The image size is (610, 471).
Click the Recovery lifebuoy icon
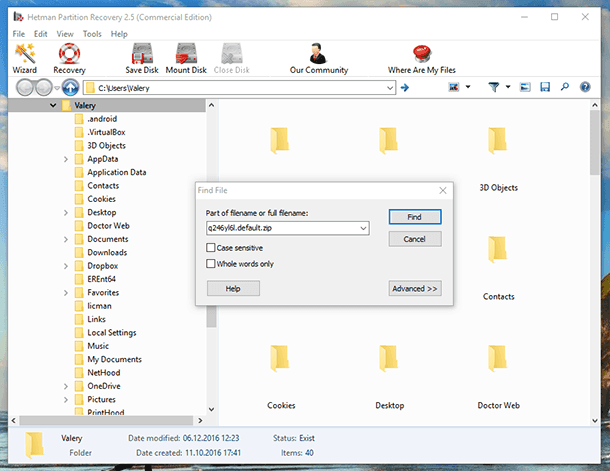tap(69, 54)
